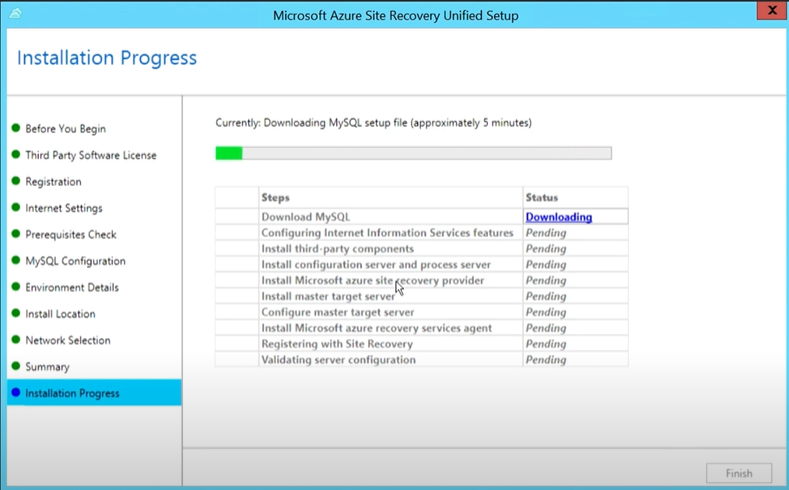Click the green bullet beside Registration
This screenshot has height=490, width=789.
16,181
